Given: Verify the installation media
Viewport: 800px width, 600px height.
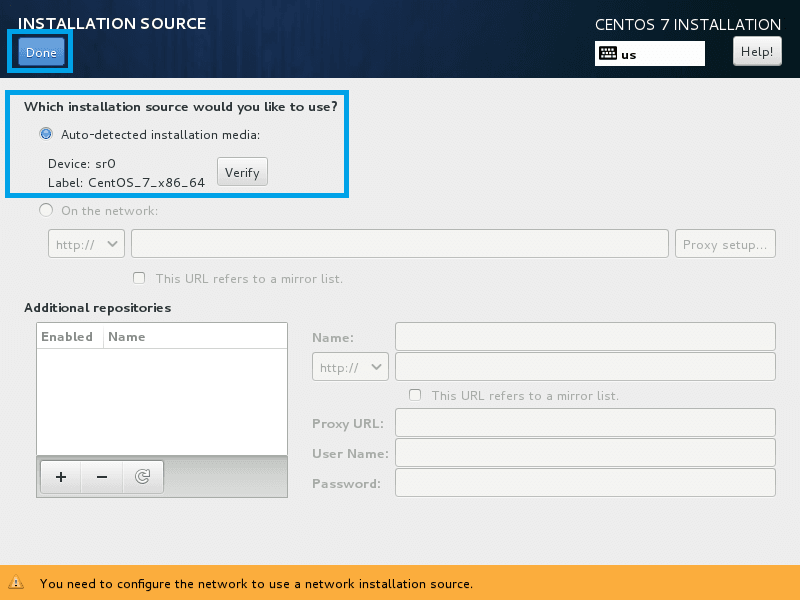Looking at the screenshot, I should (242, 172).
